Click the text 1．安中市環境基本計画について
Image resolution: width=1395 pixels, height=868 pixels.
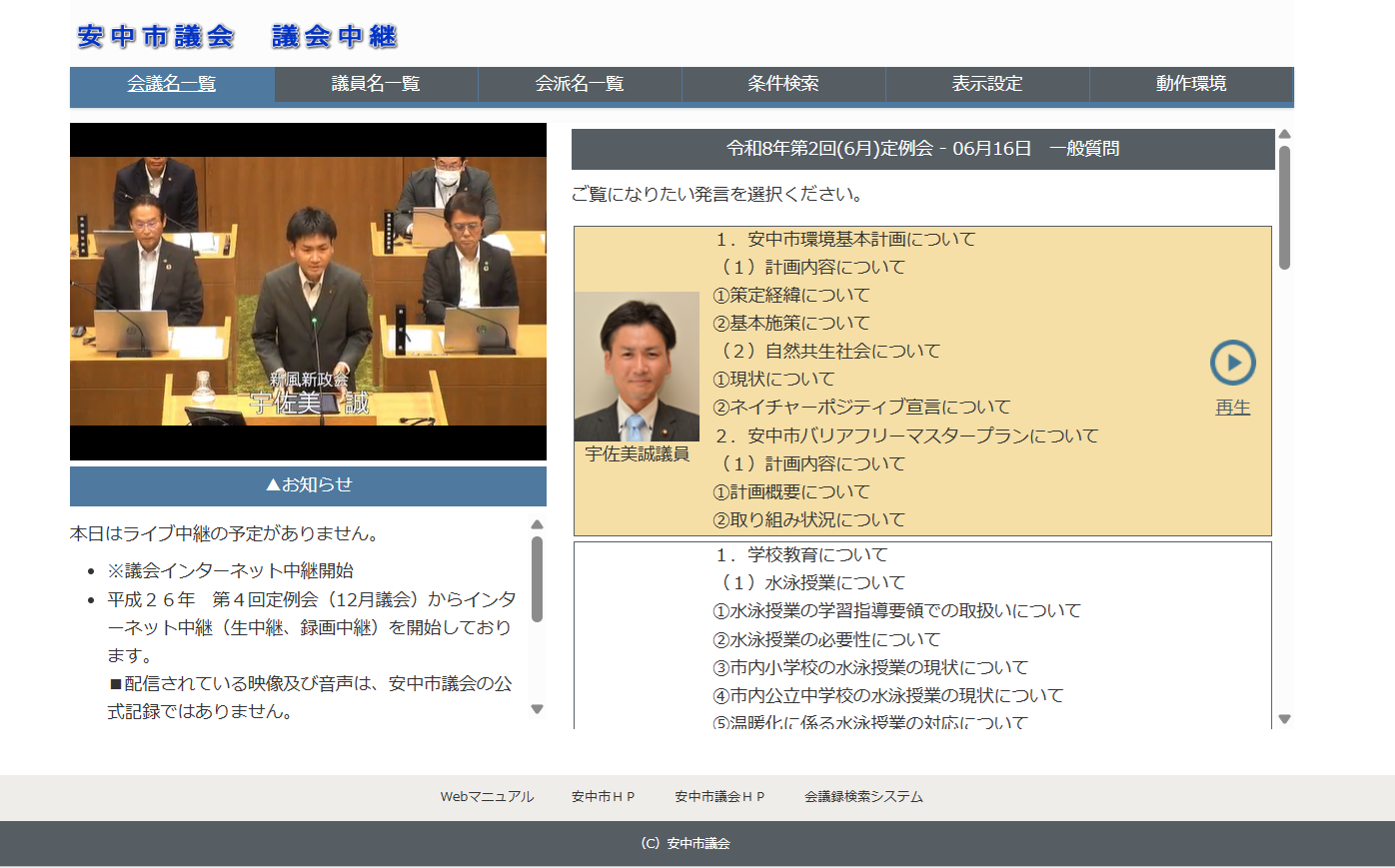(845, 240)
